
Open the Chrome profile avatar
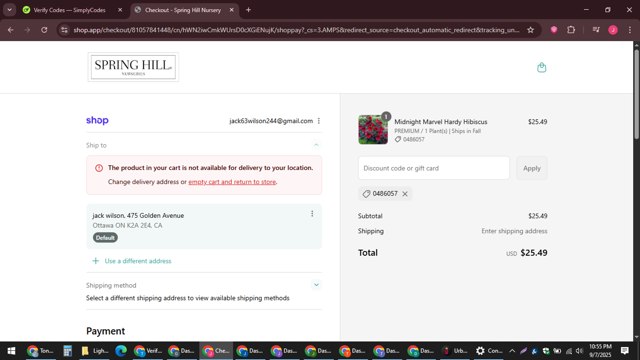[x=613, y=30]
